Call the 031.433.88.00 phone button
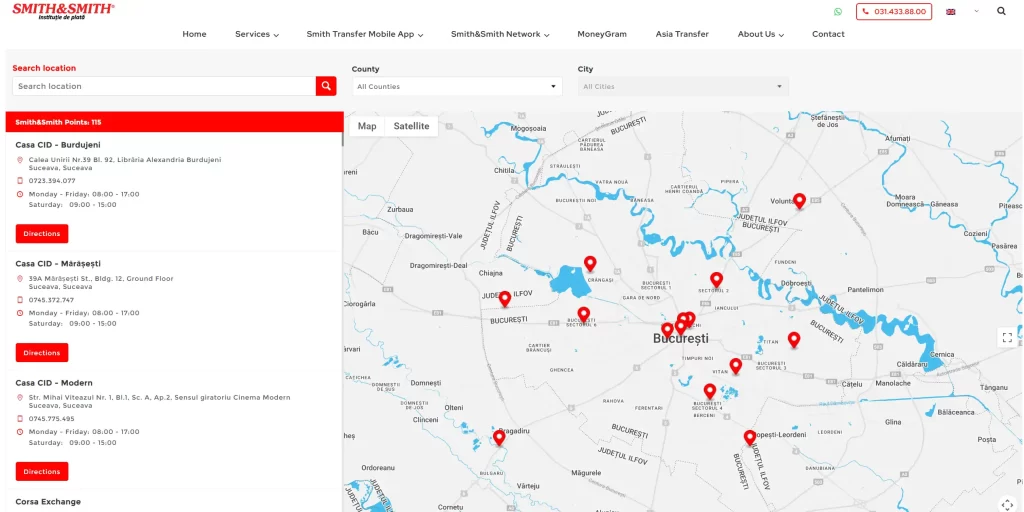Screen dimensions: 1024x512 point(893,11)
